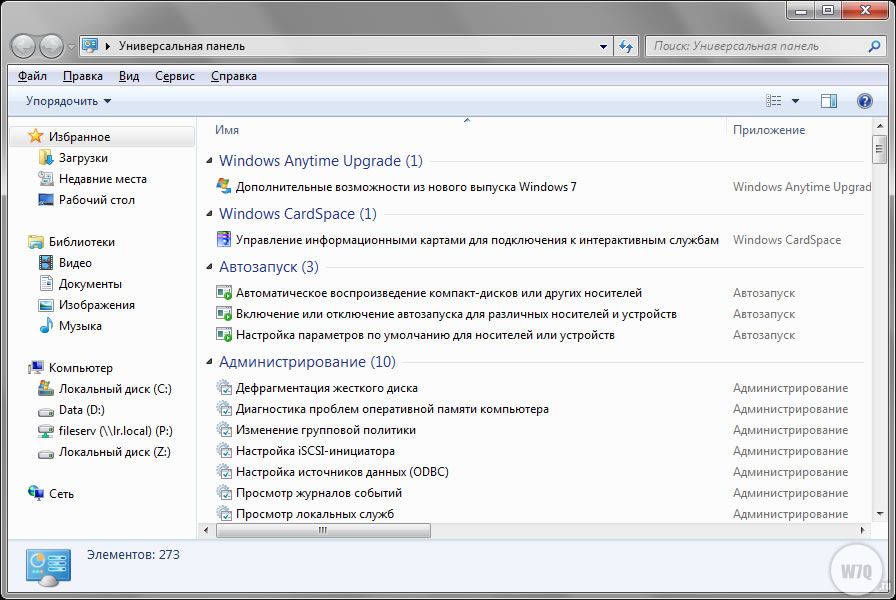Screen dimensions: 896x600
Task: Click the magnifier search icon
Action: coord(874,46)
